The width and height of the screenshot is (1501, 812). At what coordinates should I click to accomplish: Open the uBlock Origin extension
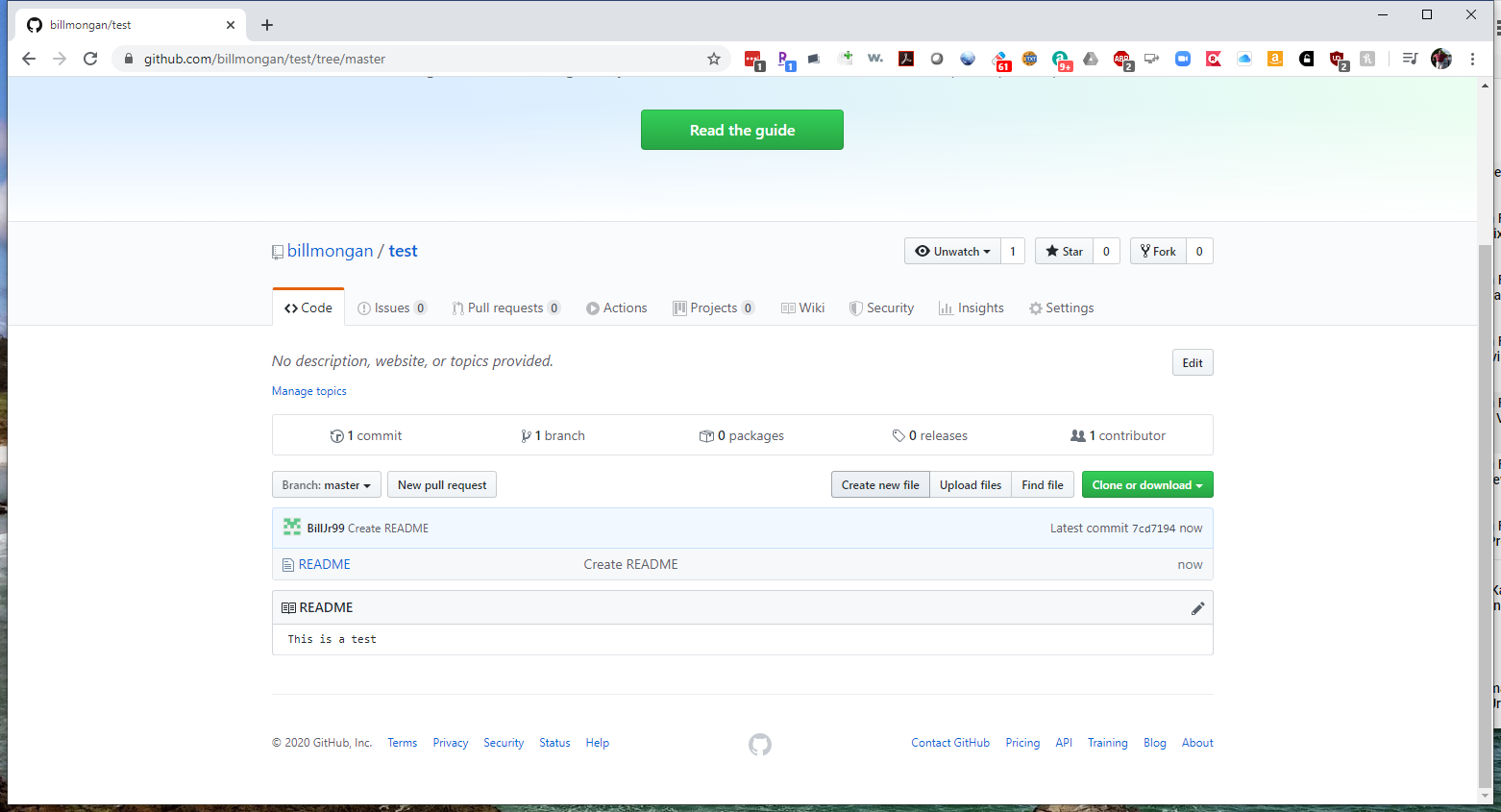(1337, 59)
